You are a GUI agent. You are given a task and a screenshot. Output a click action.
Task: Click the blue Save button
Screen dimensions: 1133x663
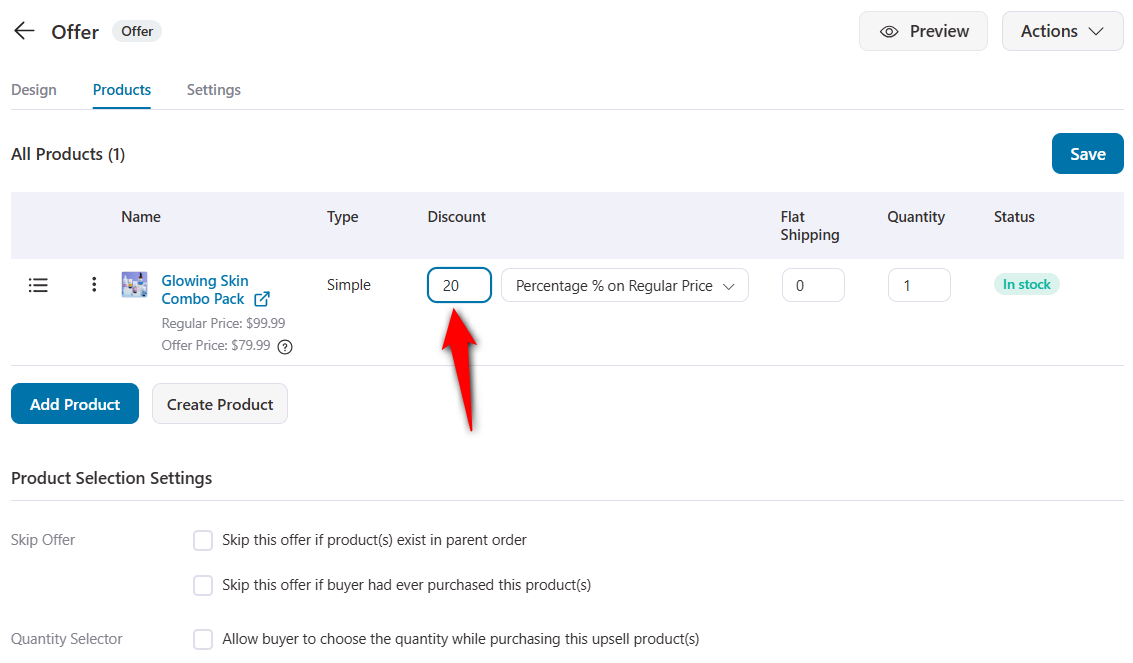[x=1087, y=154]
